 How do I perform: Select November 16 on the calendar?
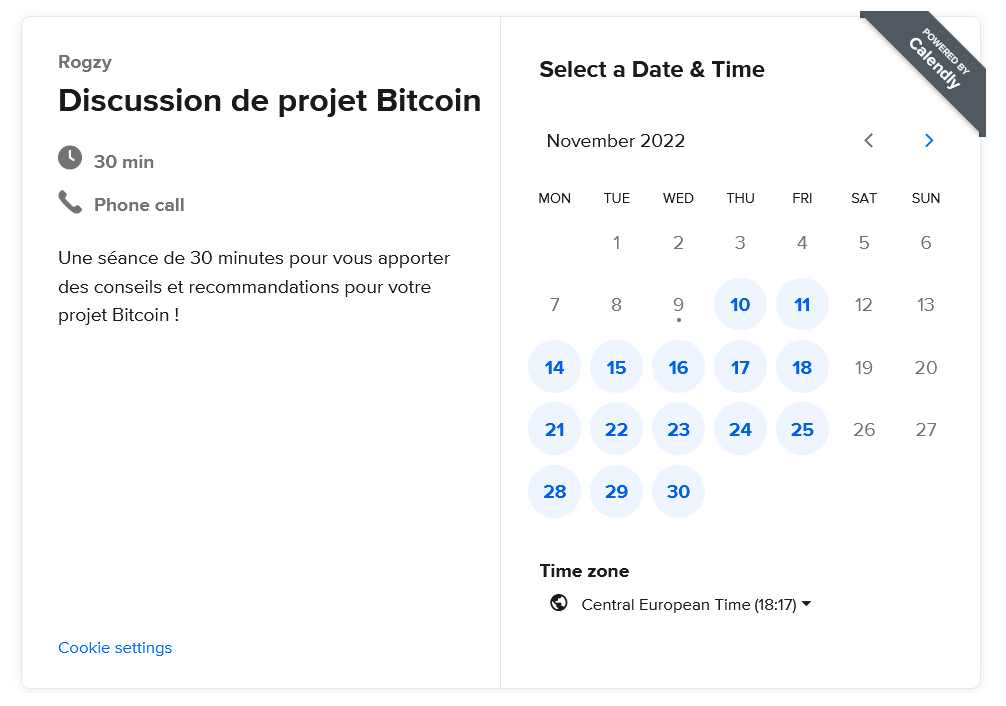pos(678,367)
